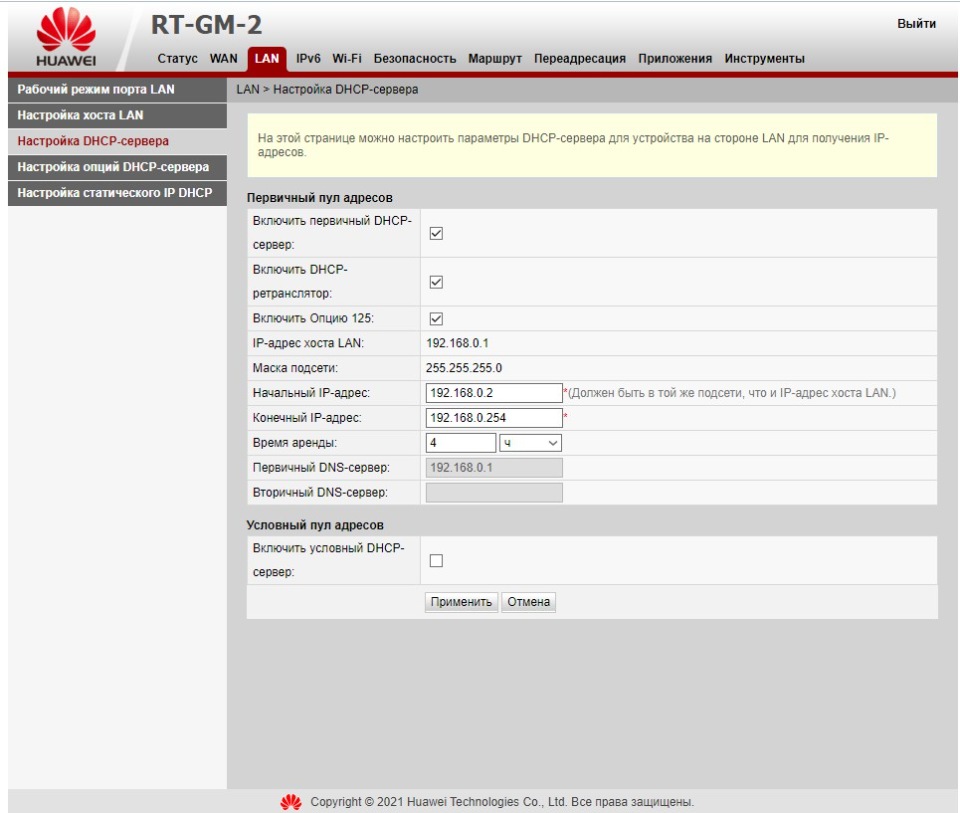The image size is (960, 813).
Task: Click the Применить button
Action: tap(461, 602)
